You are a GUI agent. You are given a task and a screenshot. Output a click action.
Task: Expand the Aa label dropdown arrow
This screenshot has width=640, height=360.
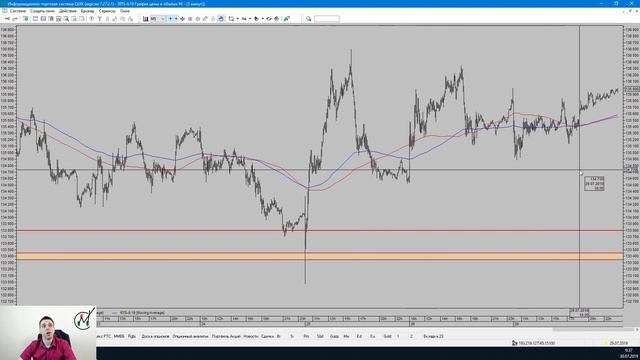click(x=250, y=19)
